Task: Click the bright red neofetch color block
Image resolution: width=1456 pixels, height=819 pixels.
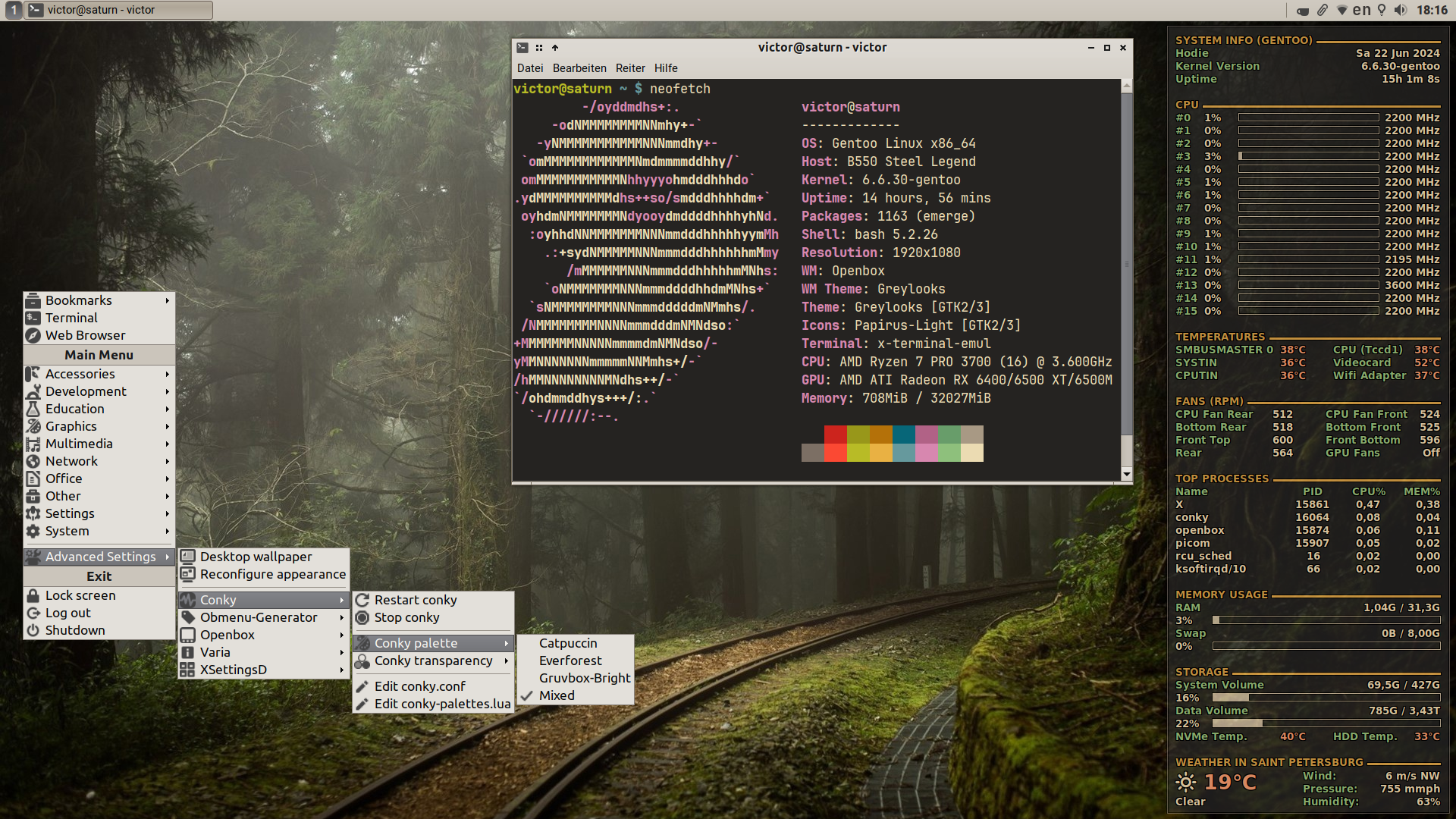Action: pos(836,453)
